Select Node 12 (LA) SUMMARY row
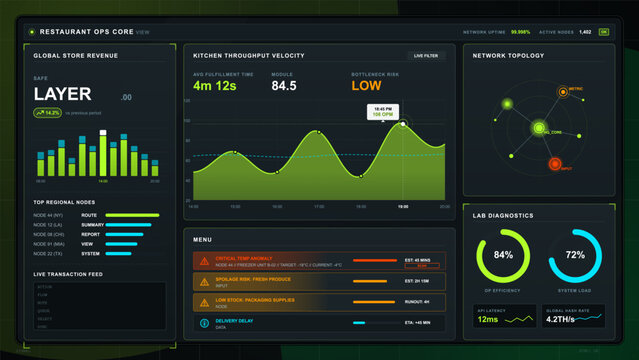Viewport: 639px width, 360px height. pos(97,225)
